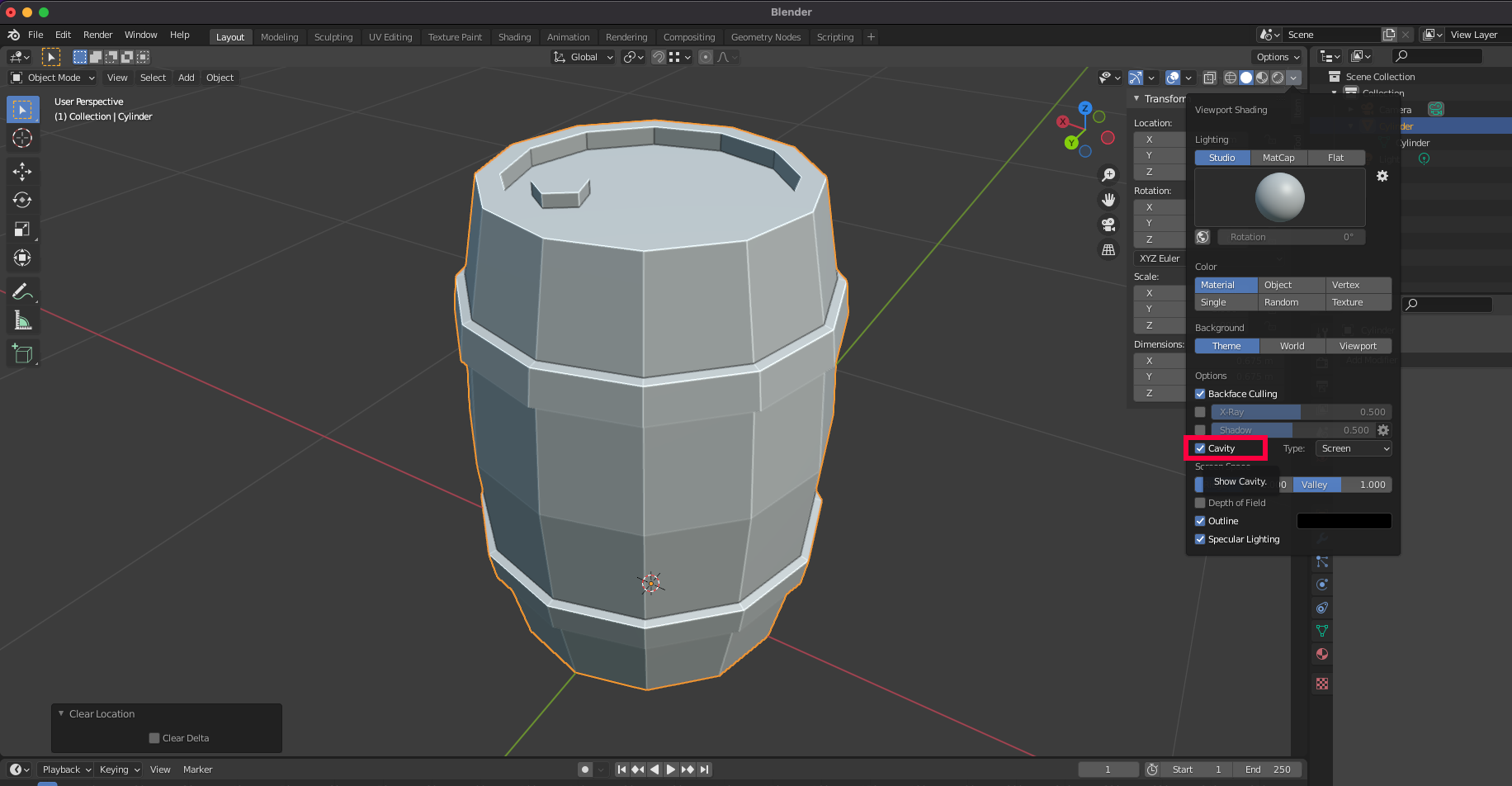Set color mode to Vertex
Viewport: 1512px width, 786px height.
click(x=1358, y=285)
